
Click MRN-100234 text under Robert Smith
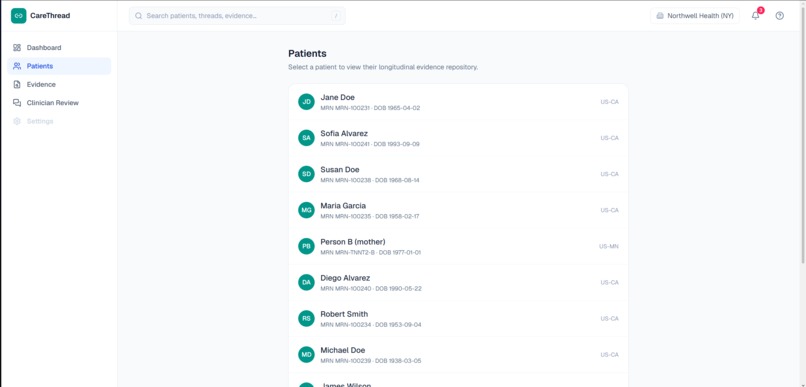tap(352, 325)
